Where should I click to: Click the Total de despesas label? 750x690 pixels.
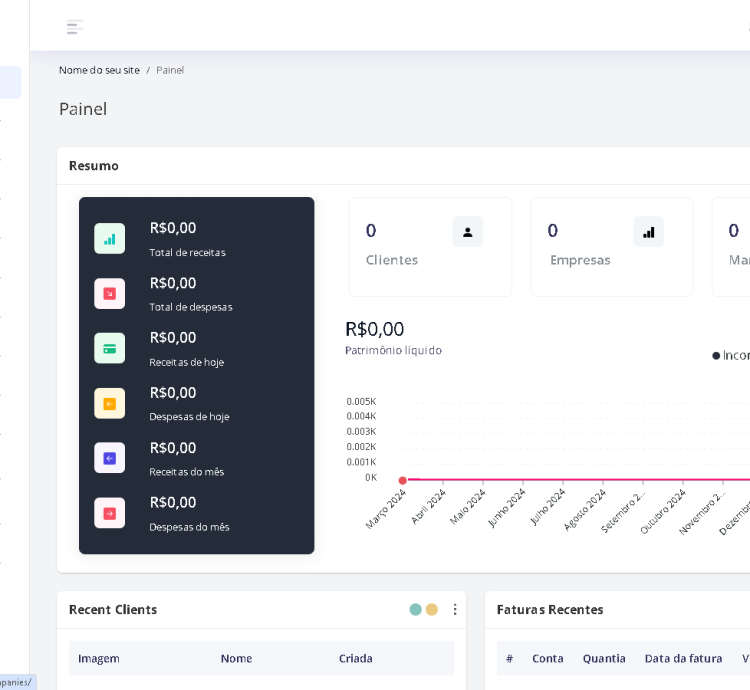tap(191, 307)
